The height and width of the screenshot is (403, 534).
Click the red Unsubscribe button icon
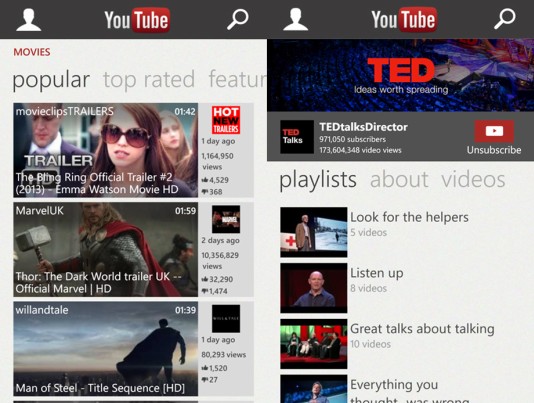[x=494, y=131]
